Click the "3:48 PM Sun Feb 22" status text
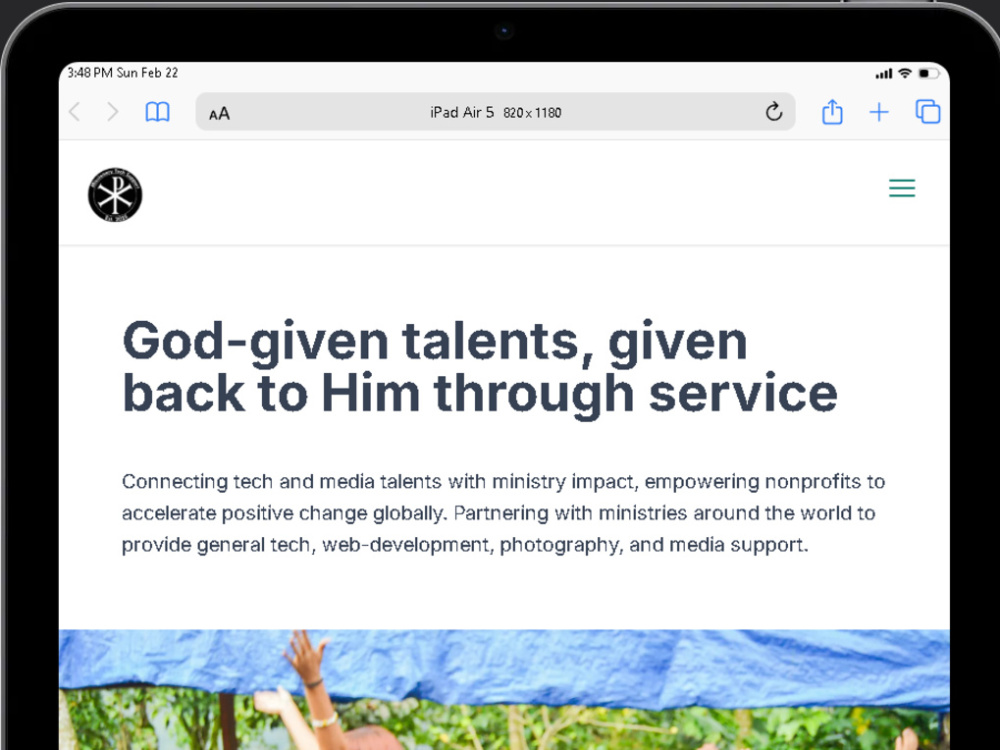1000x750 pixels. (x=122, y=73)
